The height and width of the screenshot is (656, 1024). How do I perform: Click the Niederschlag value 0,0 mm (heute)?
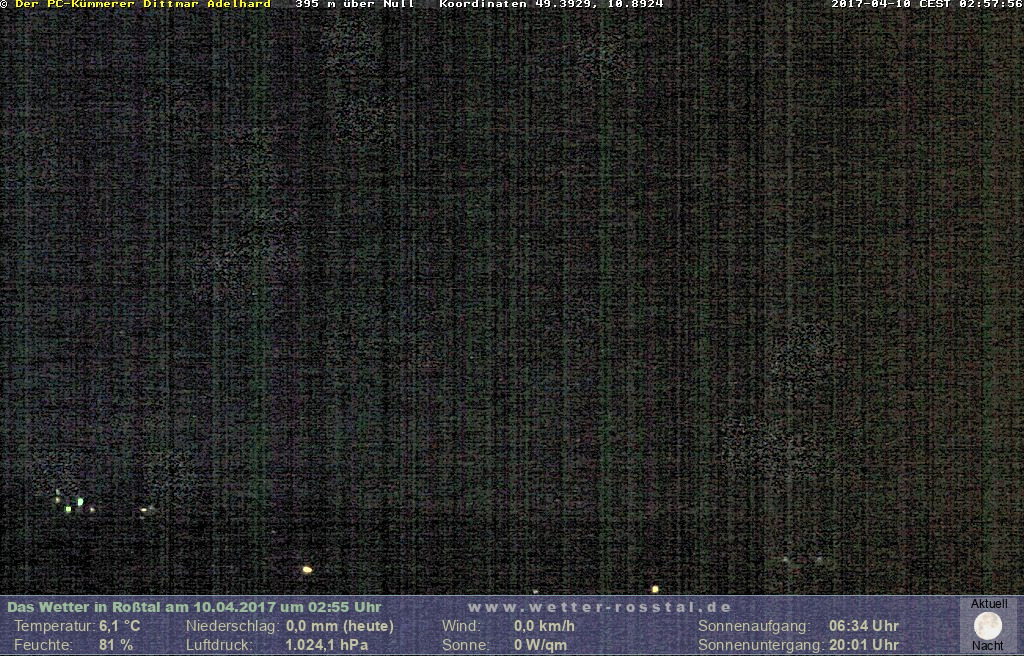(x=340, y=626)
